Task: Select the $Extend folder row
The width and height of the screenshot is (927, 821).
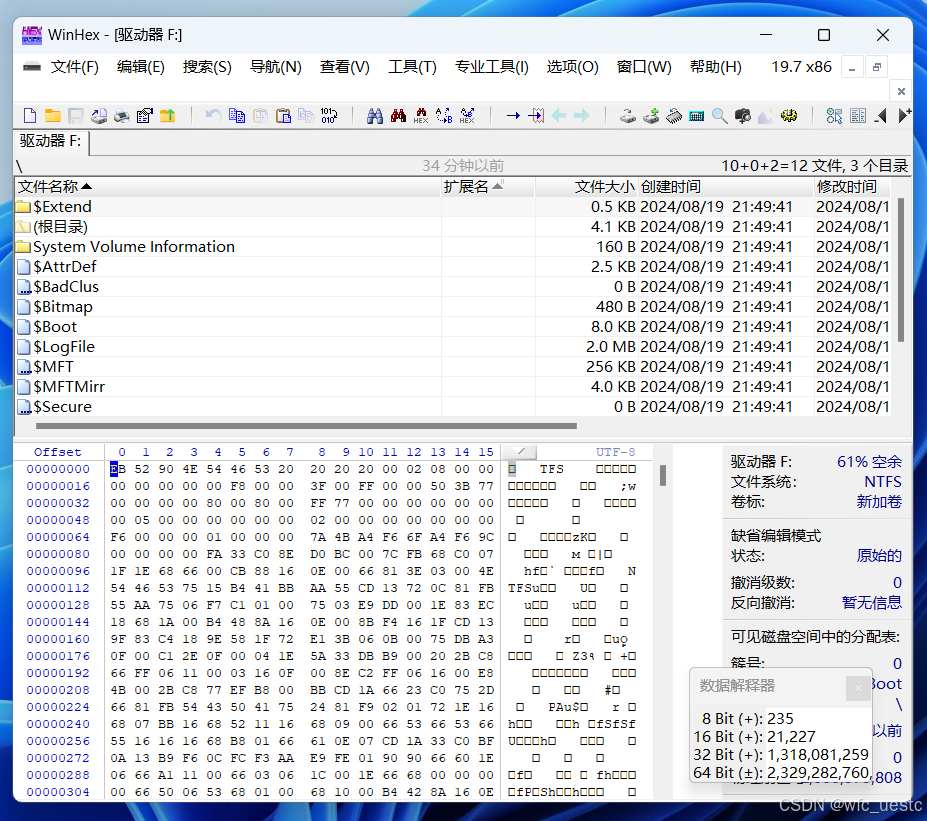Action: (452, 207)
